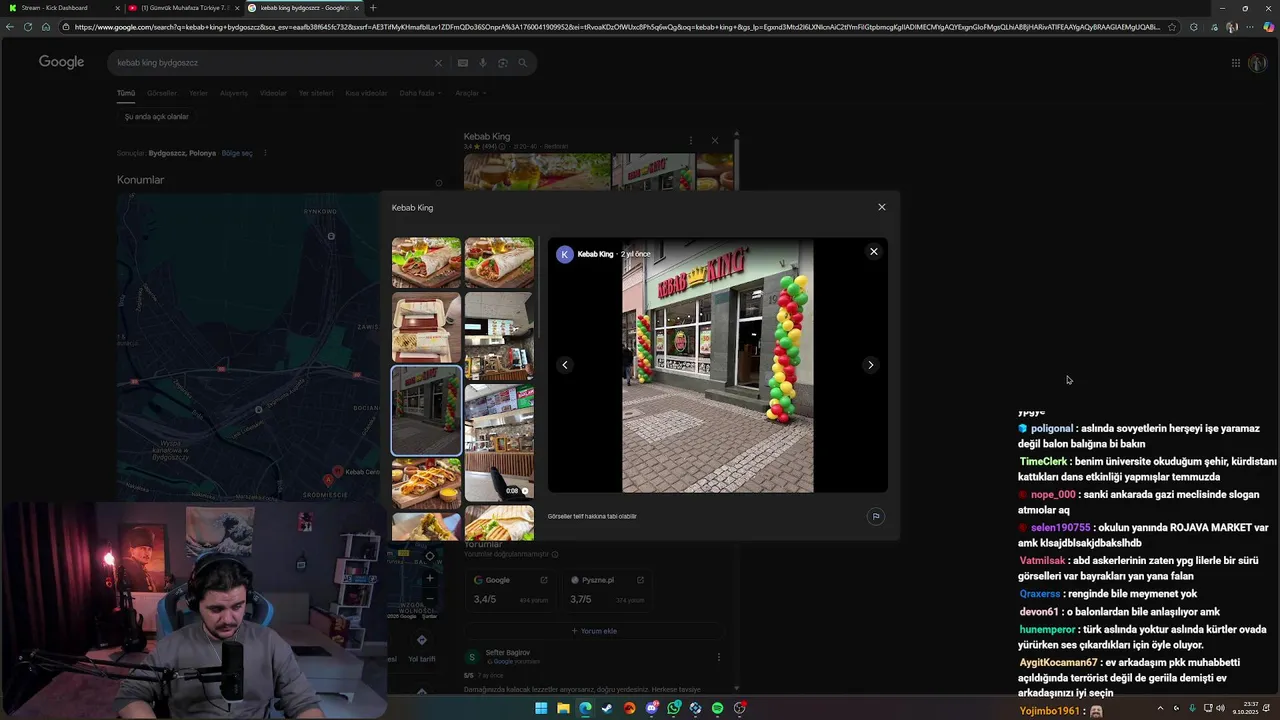Open the volume control in system tray

point(1221,708)
